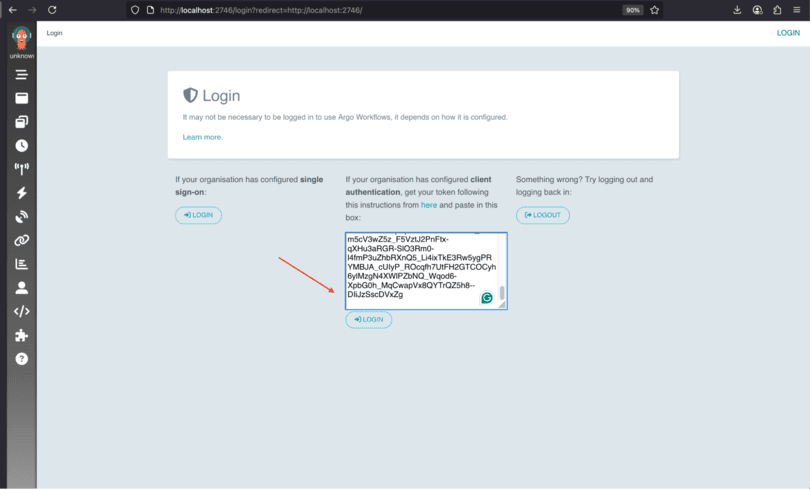Screen dimensions: 810x489
Task: Open Workflow Templates via stacked-windows icon
Action: click(x=22, y=122)
